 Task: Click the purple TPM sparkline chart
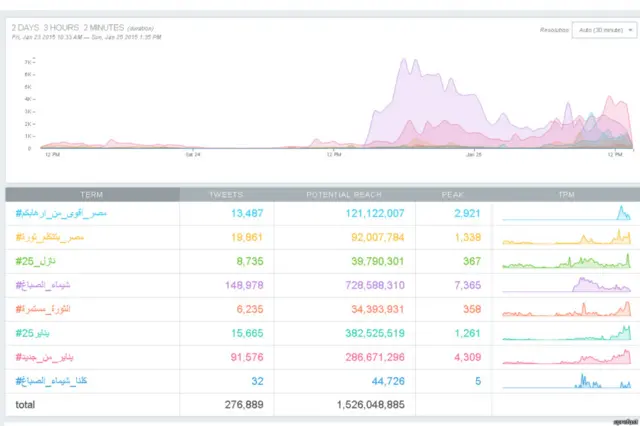tap(566, 285)
